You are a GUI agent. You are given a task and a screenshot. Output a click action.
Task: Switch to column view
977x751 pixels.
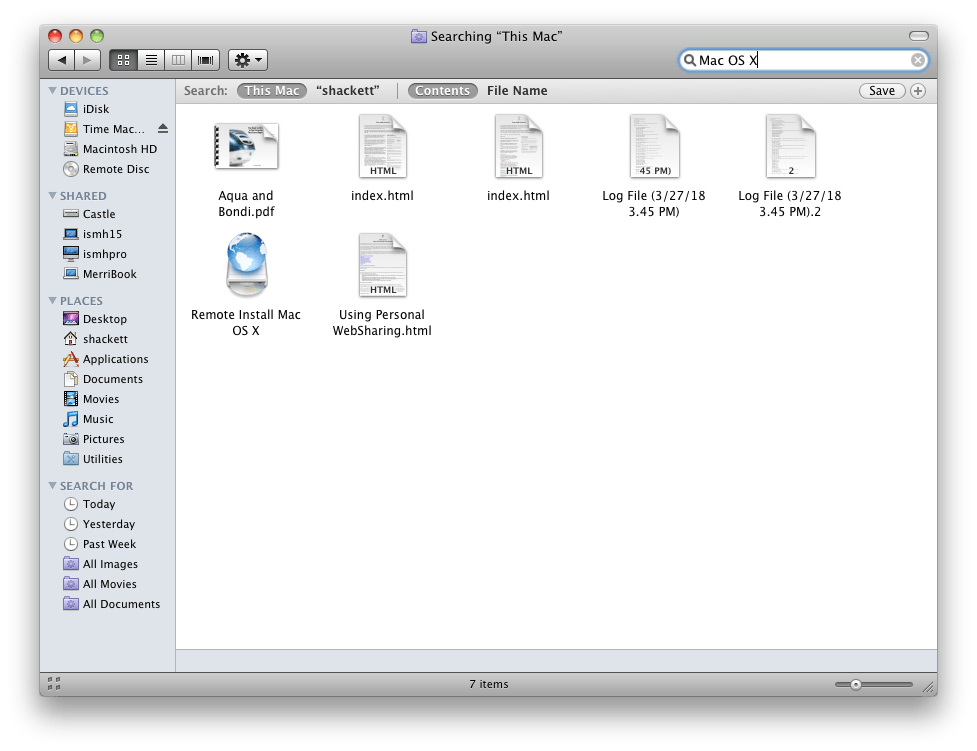pos(178,60)
